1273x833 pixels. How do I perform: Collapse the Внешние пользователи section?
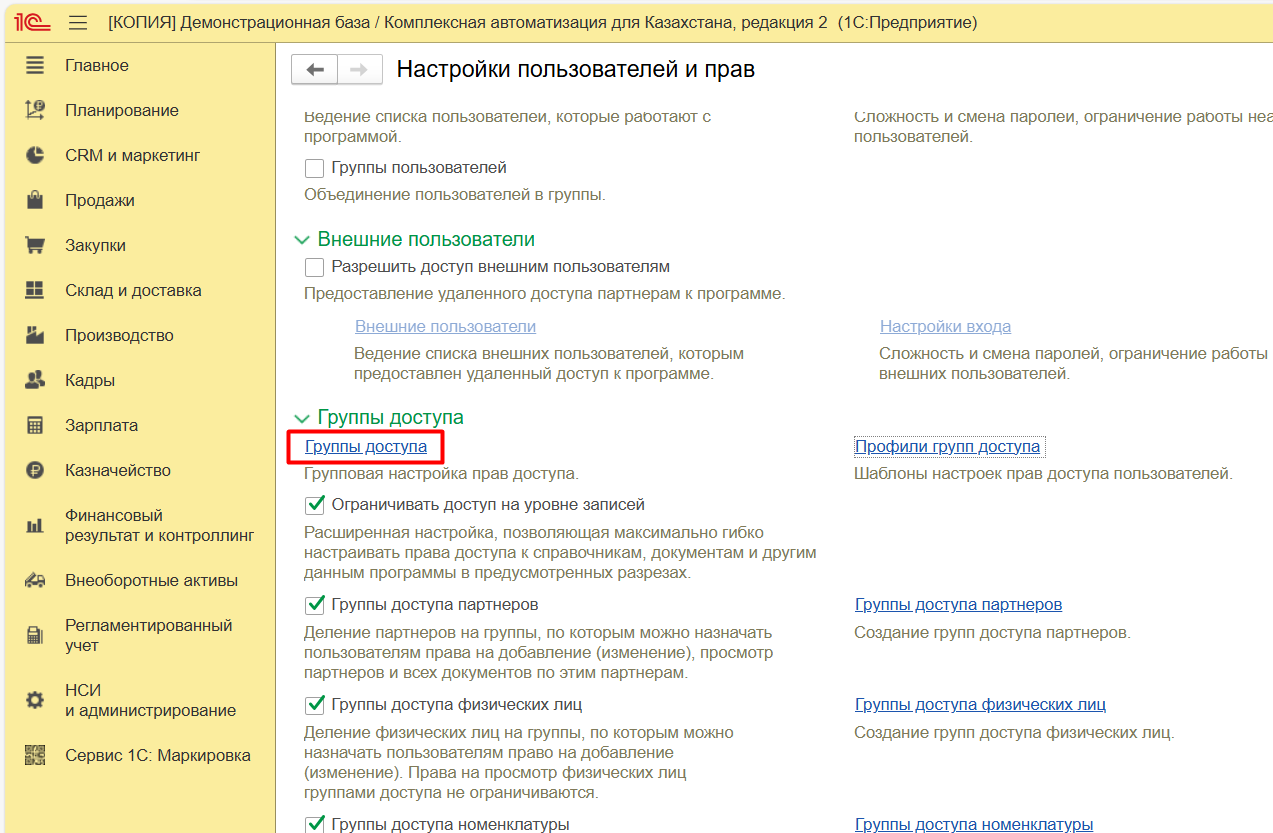click(x=302, y=240)
